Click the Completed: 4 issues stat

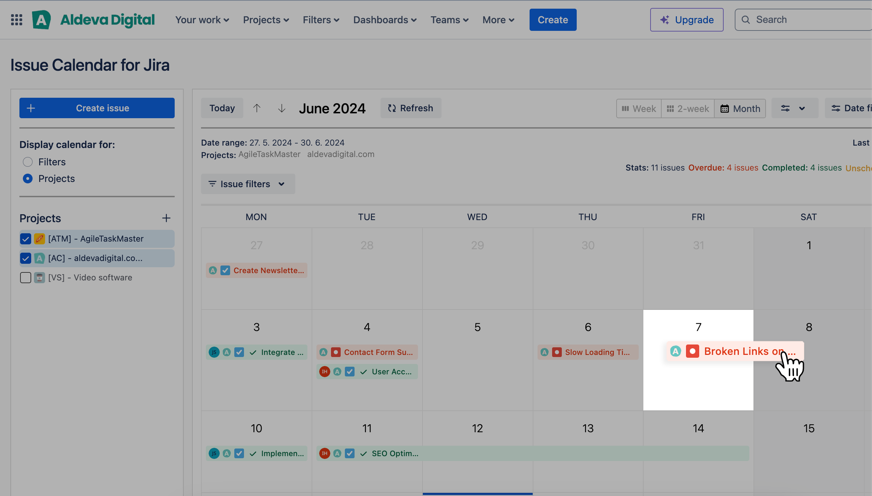(x=801, y=168)
